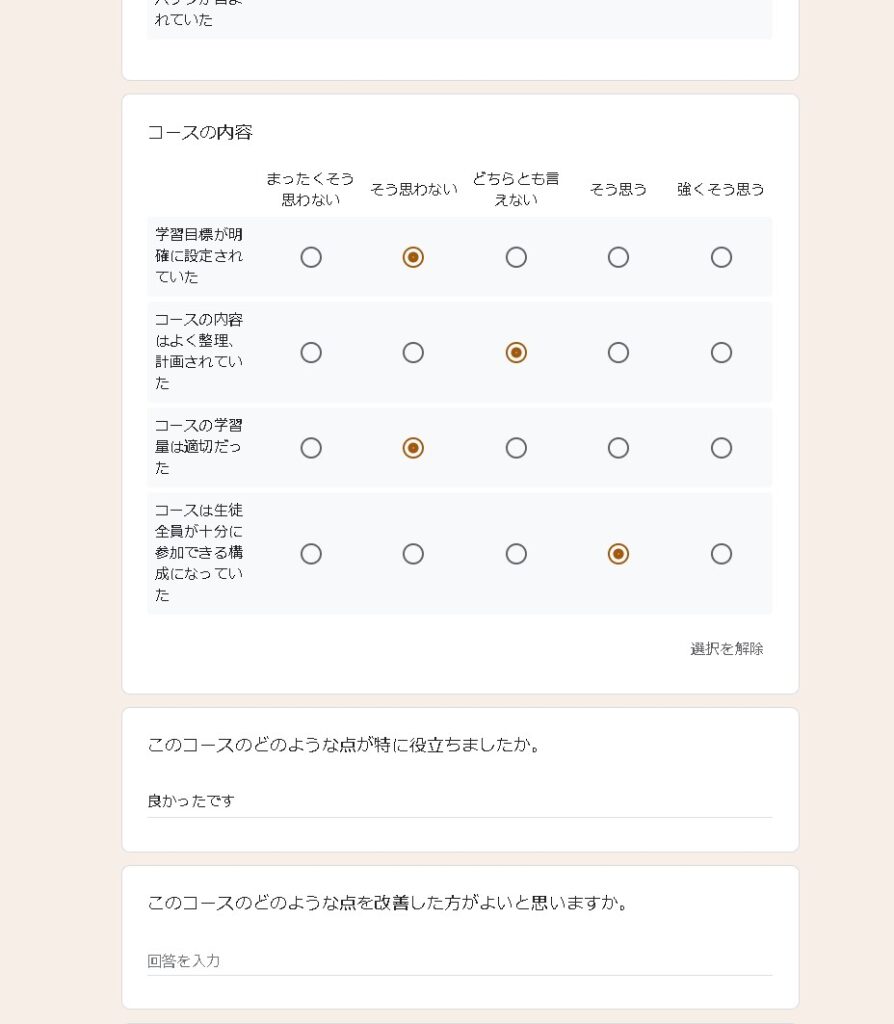Click the 回答を入力 field for improvement suggestions

pyautogui.click(x=459, y=961)
